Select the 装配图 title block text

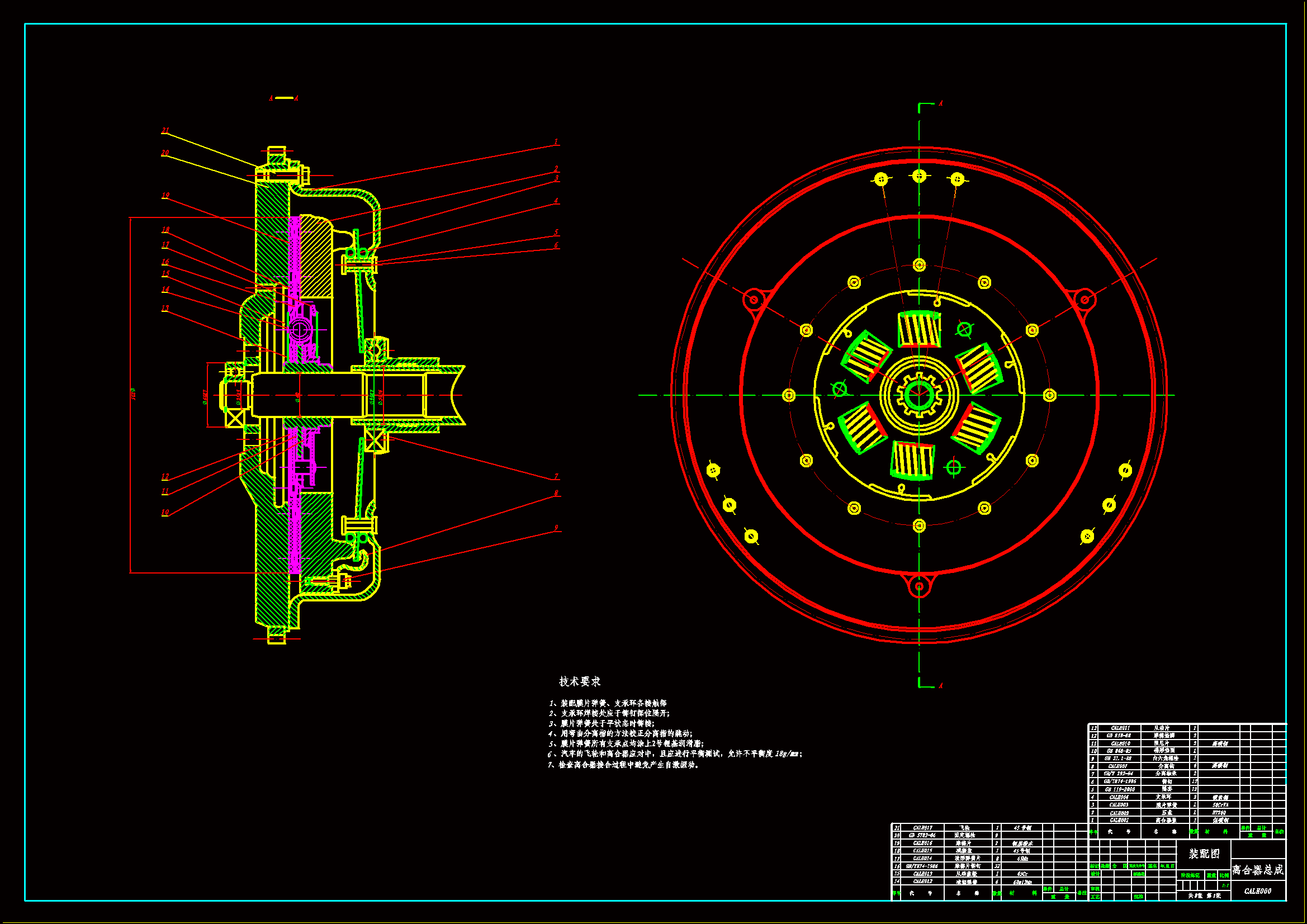pyautogui.click(x=1204, y=854)
